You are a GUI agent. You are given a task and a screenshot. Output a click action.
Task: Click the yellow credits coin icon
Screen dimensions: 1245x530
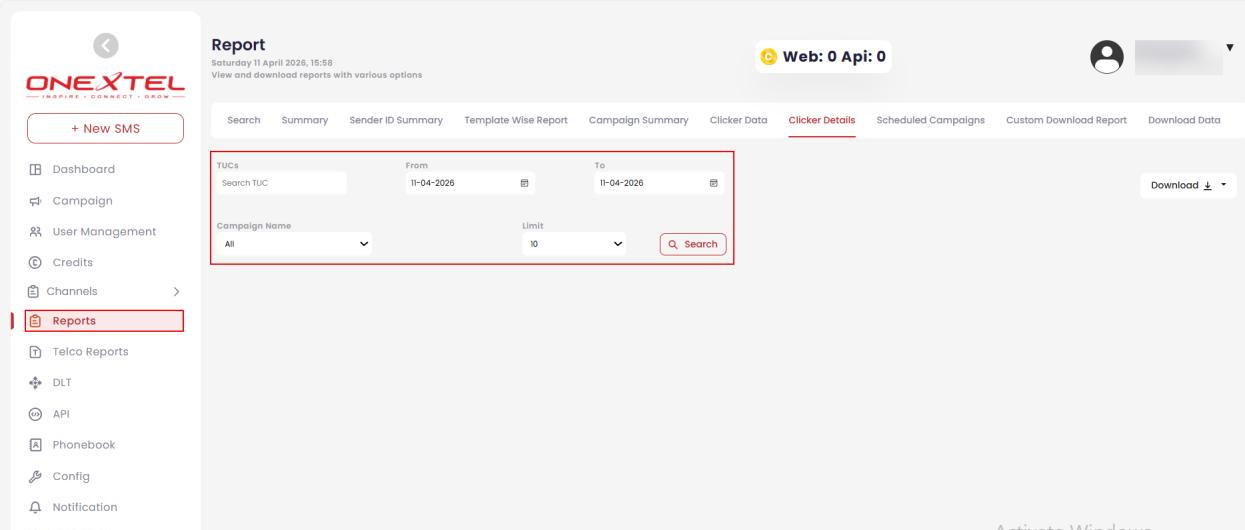[x=768, y=57]
